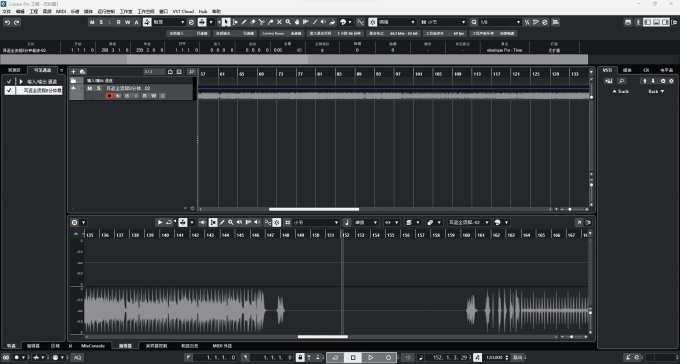Switch to VSTi tab in right zone
This screenshot has height=364, width=680.
pos(608,70)
